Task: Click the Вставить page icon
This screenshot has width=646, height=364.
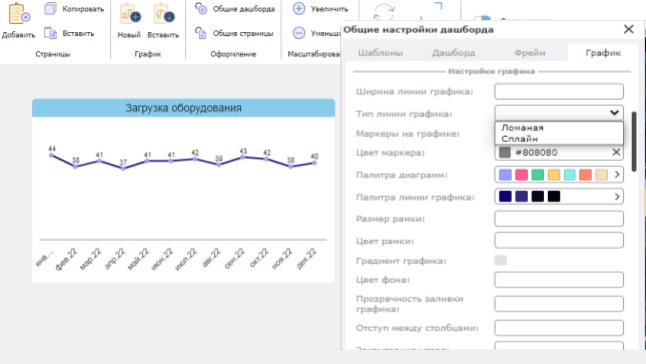Action: 50,33
